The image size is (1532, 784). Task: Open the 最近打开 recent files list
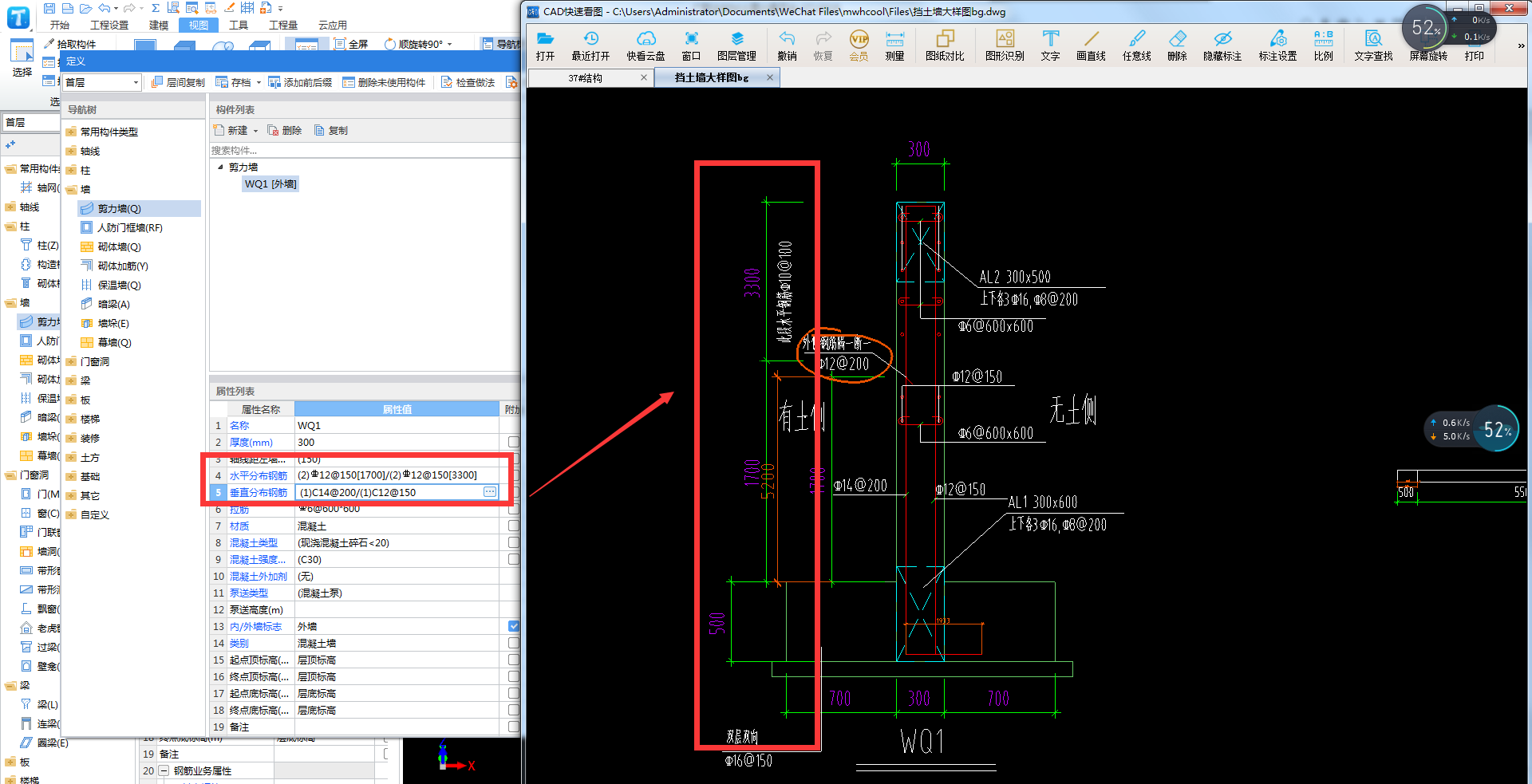[590, 45]
